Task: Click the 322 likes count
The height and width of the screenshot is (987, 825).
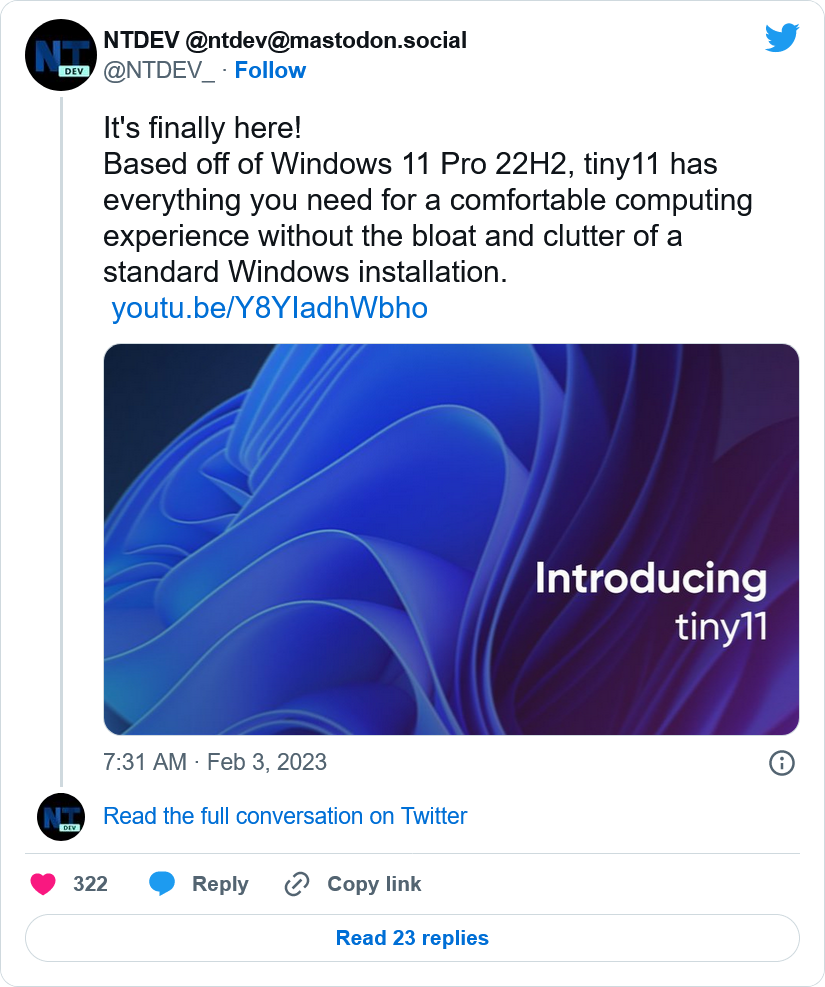Action: (x=90, y=884)
